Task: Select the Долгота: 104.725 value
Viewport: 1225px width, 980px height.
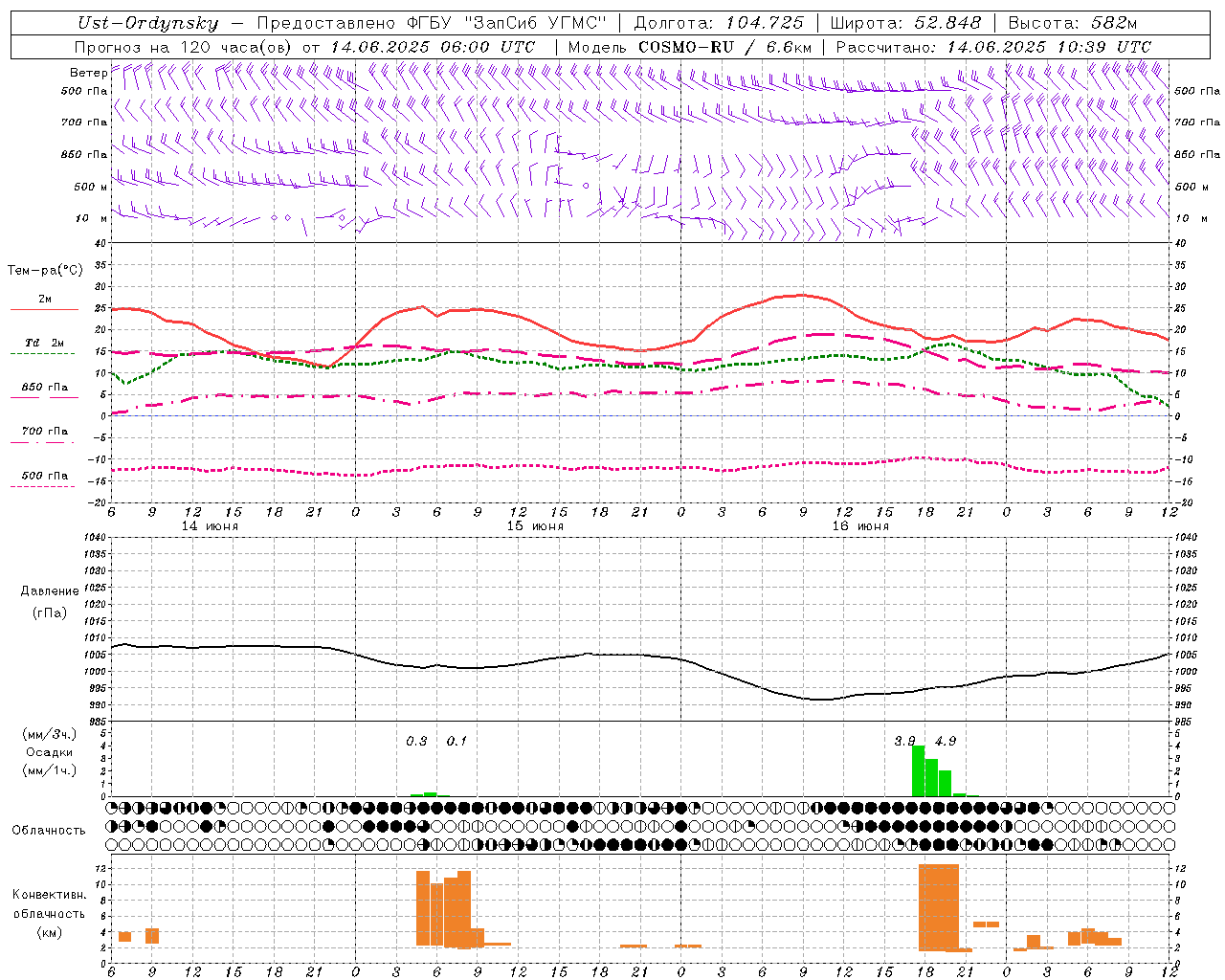Action: pos(719,23)
